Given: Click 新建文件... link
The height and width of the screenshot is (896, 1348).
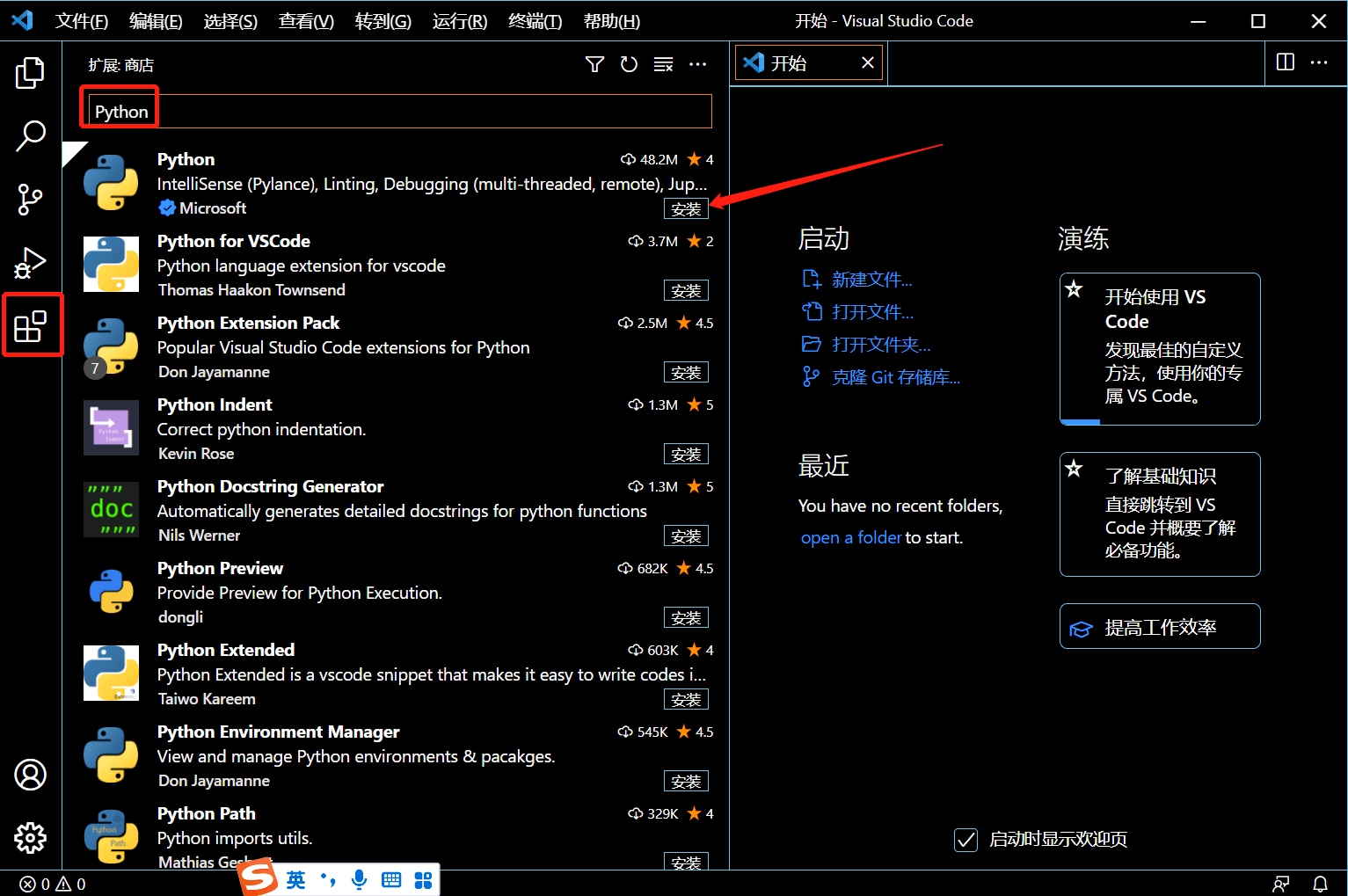Looking at the screenshot, I should (871, 280).
